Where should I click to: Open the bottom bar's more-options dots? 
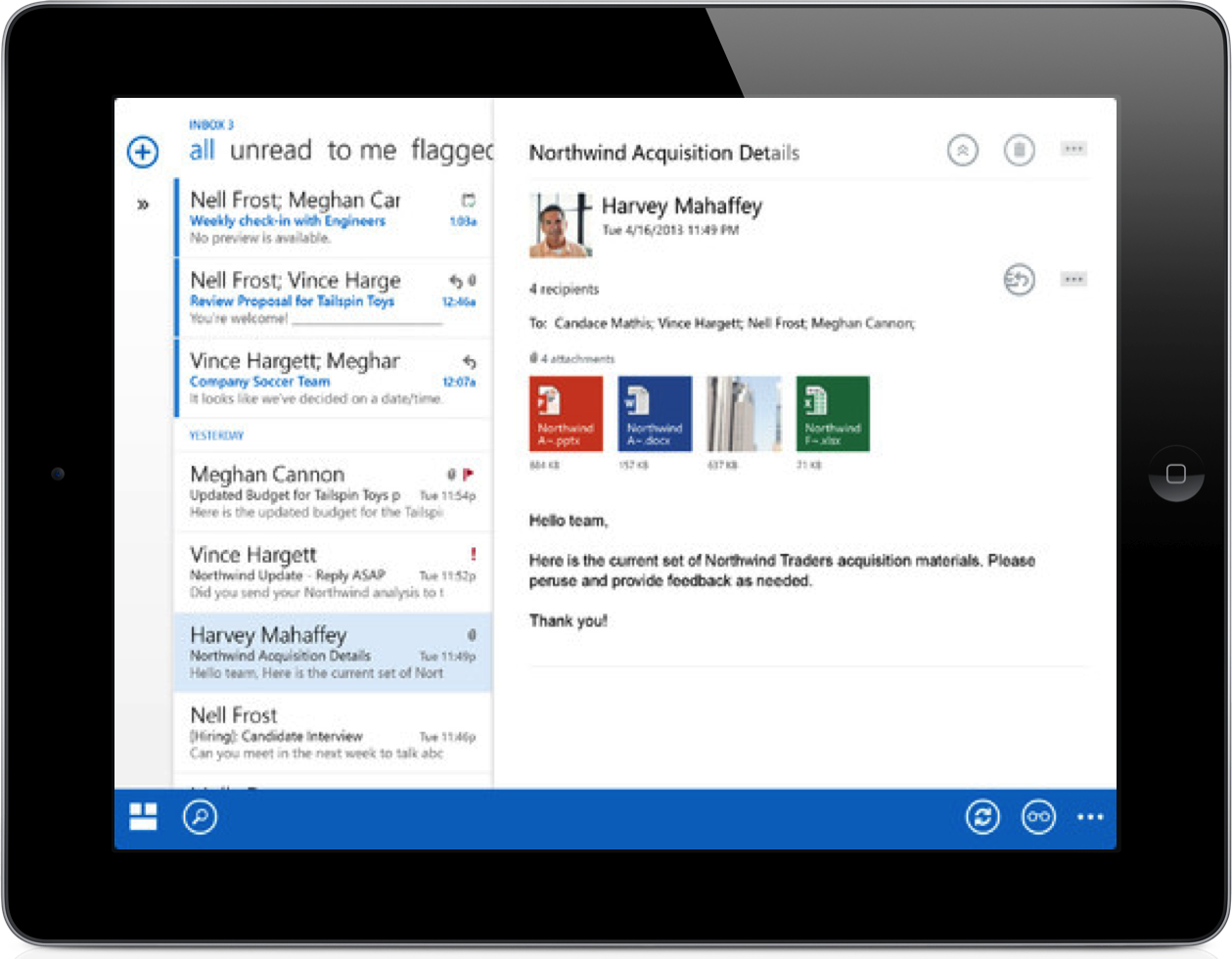tap(1090, 817)
